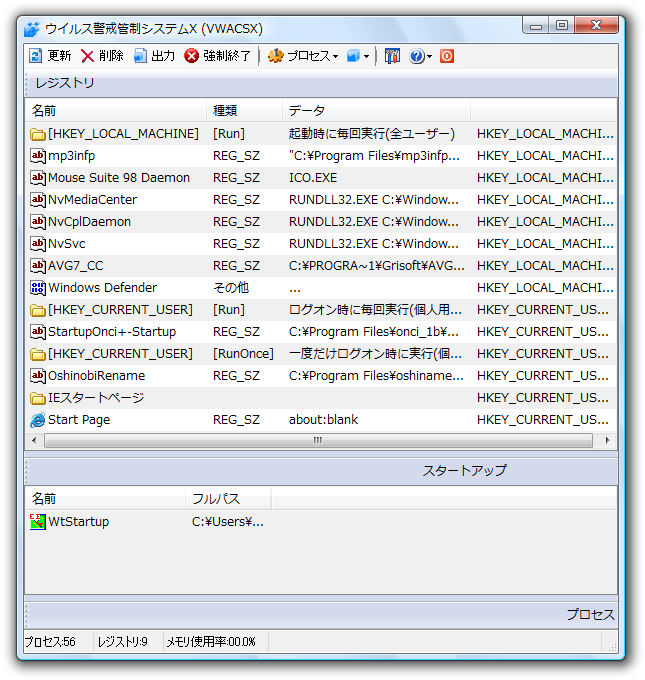Click the 強制終了 force-quit button

click(217, 56)
